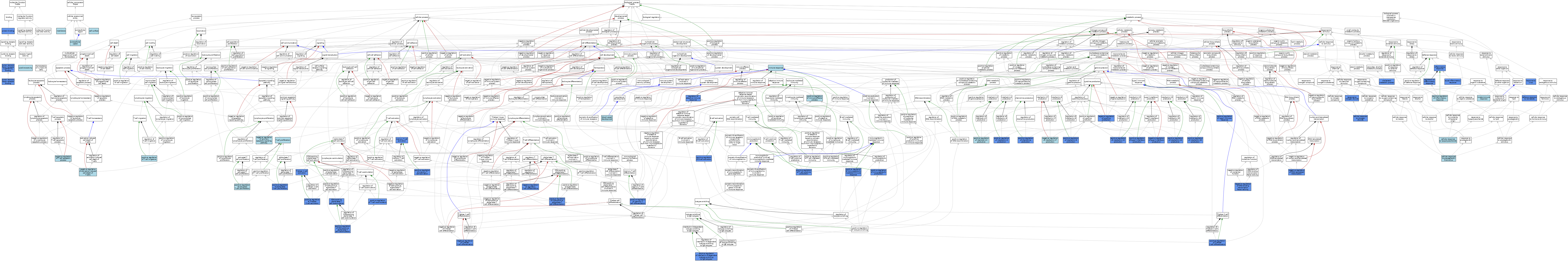Select the 'signal transduction' node
The image size is (1568, 261).
coord(330,55)
